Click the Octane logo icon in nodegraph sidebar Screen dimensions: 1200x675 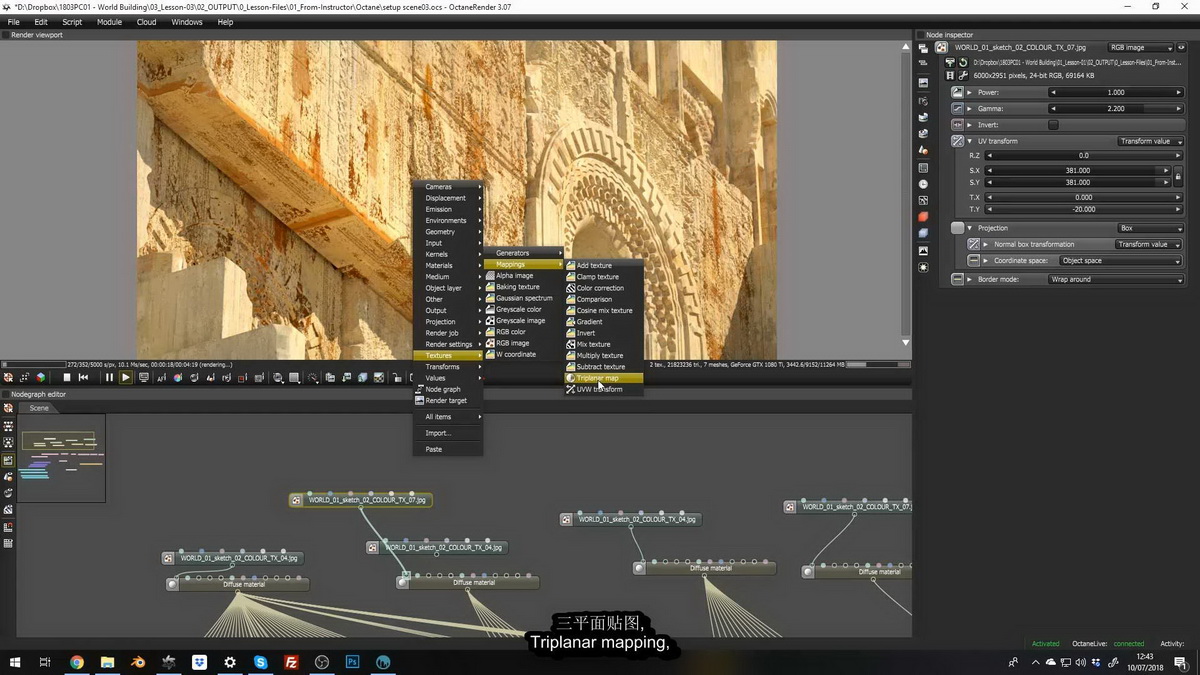point(8,408)
